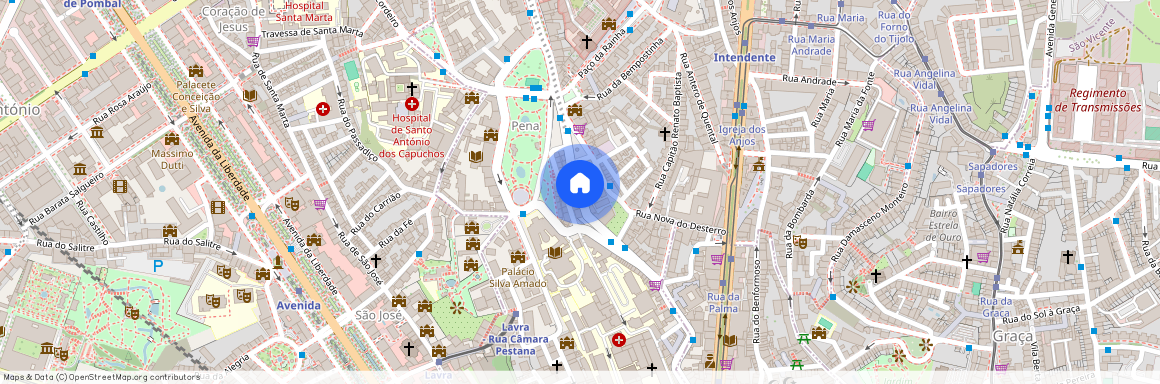Select the Rua Câmara Pestana label
Viewport: 1160px width, 384px height.
click(x=518, y=345)
